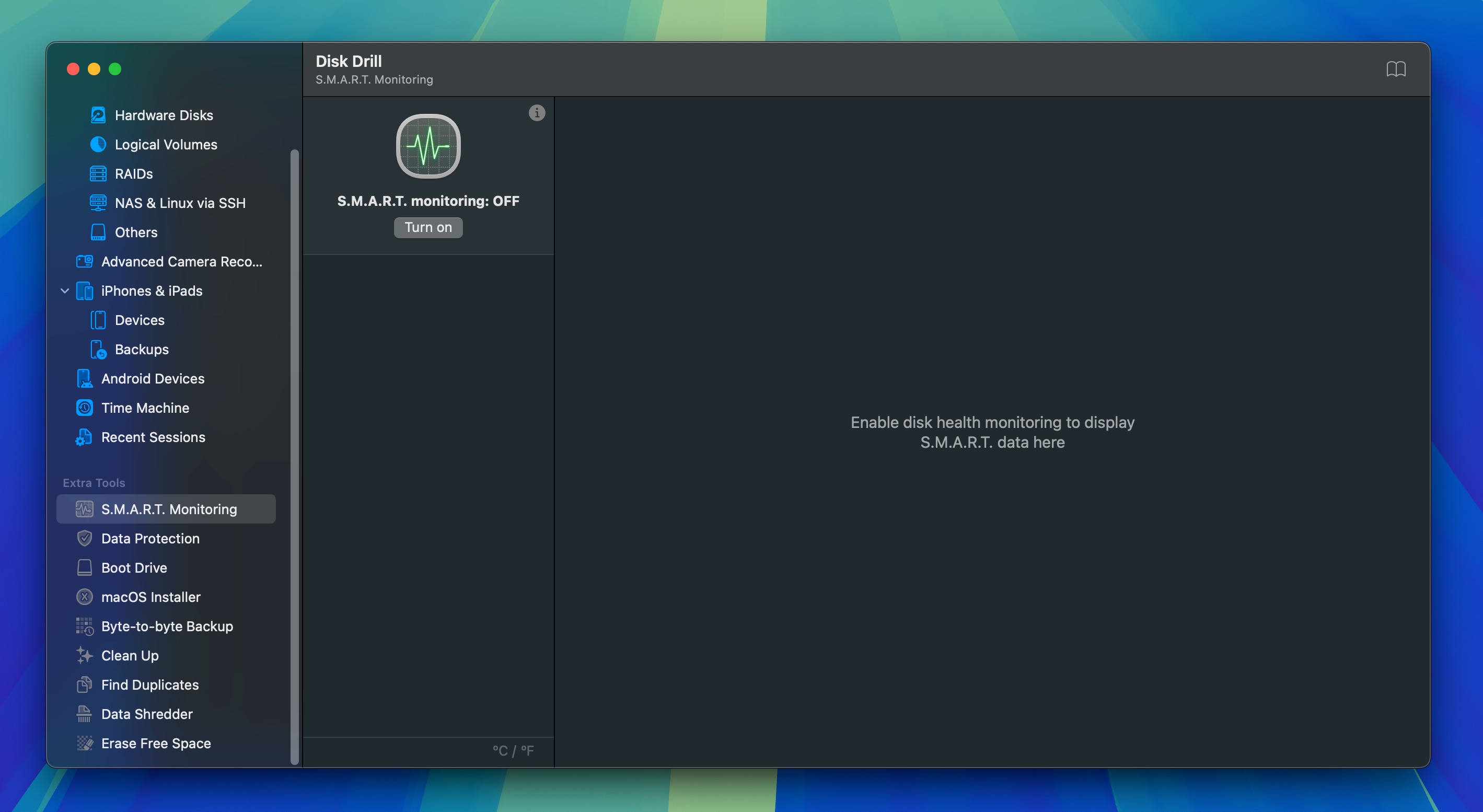Viewport: 1483px width, 812px height.
Task: Click the S.M.A.R.T. heartbeat monitor image
Action: click(428, 146)
